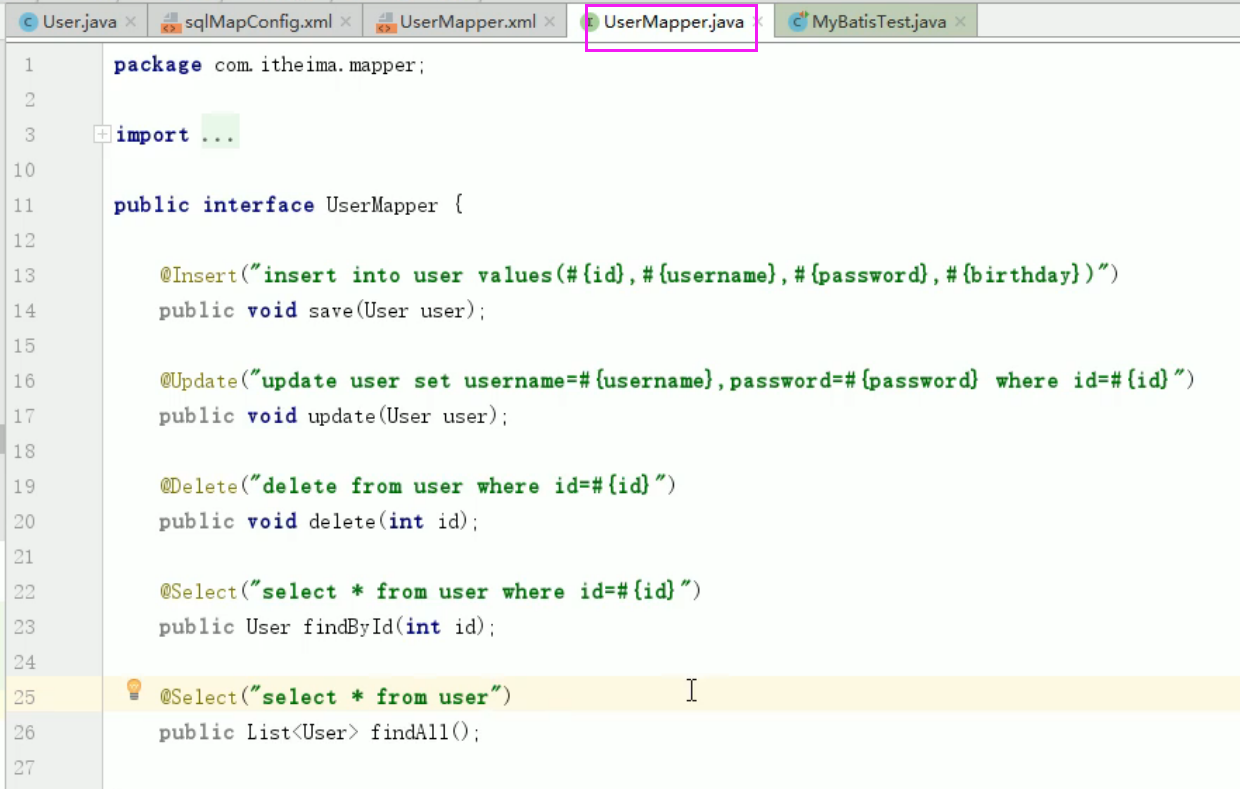This screenshot has width=1240, height=789.
Task: Click the UserMapper interface name on line 11
Action: 382,205
